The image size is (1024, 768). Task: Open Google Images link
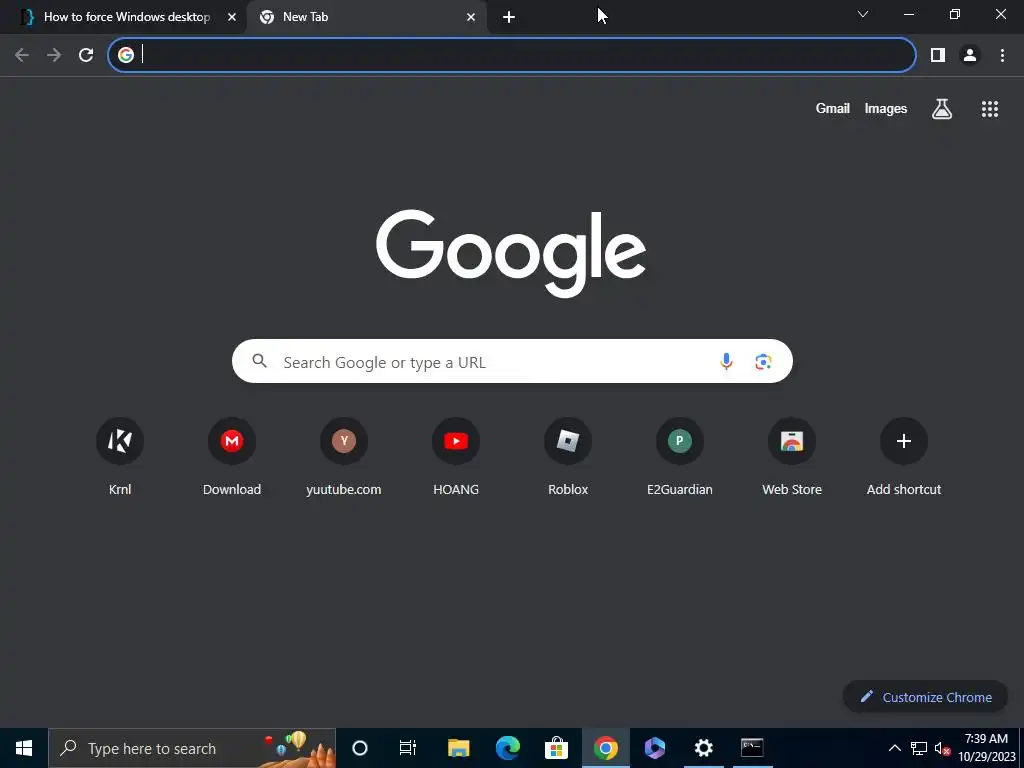pos(886,108)
